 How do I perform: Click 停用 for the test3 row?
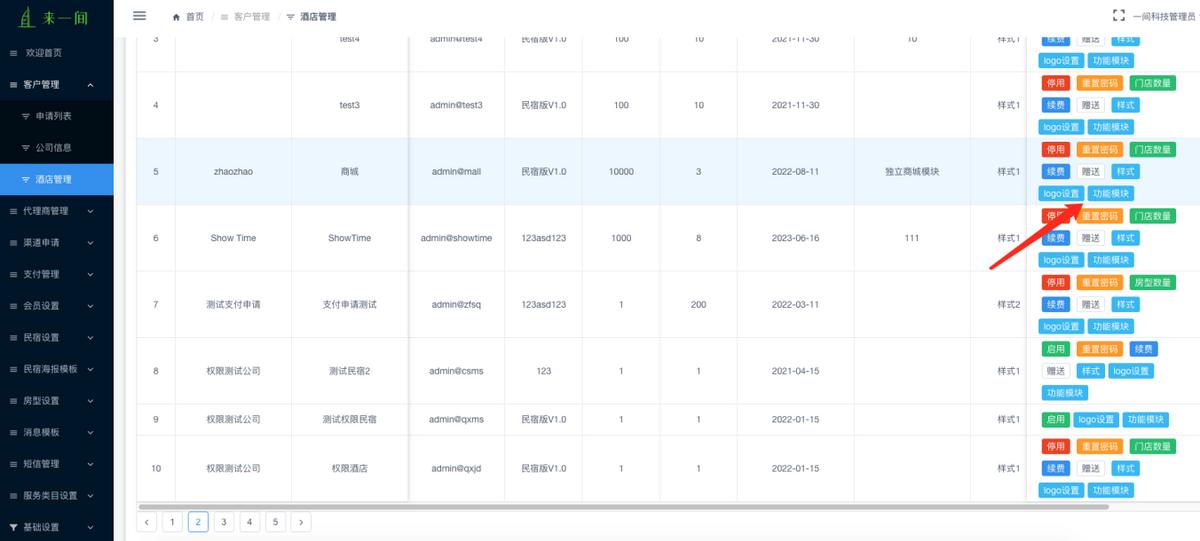click(1055, 83)
